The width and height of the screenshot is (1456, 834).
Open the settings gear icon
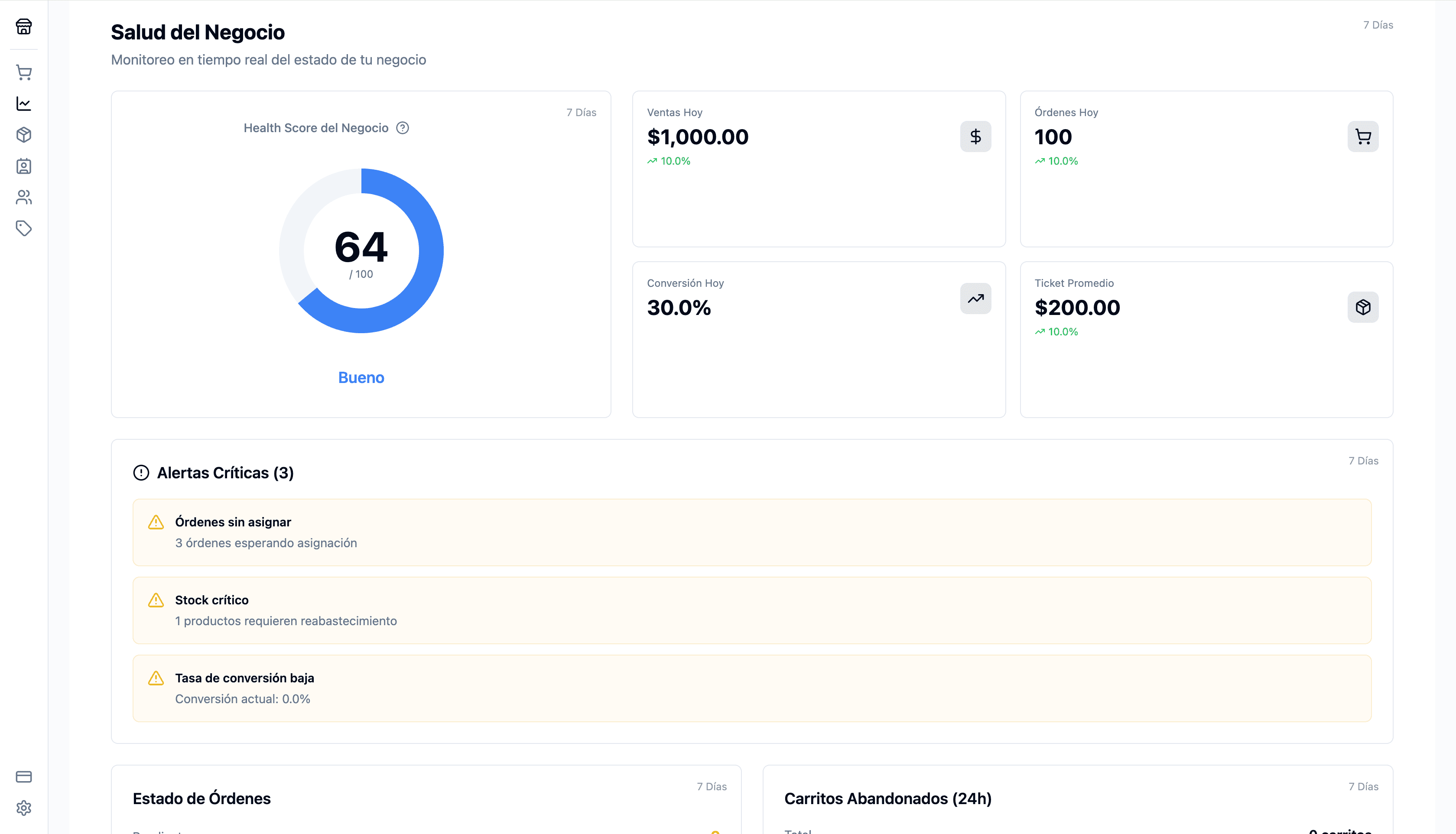click(23, 808)
